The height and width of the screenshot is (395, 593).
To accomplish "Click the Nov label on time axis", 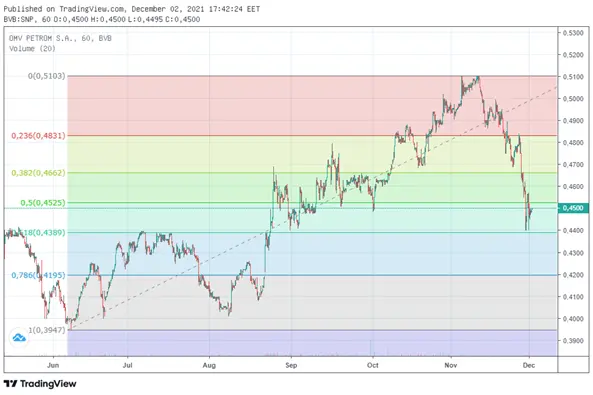I will (x=451, y=365).
